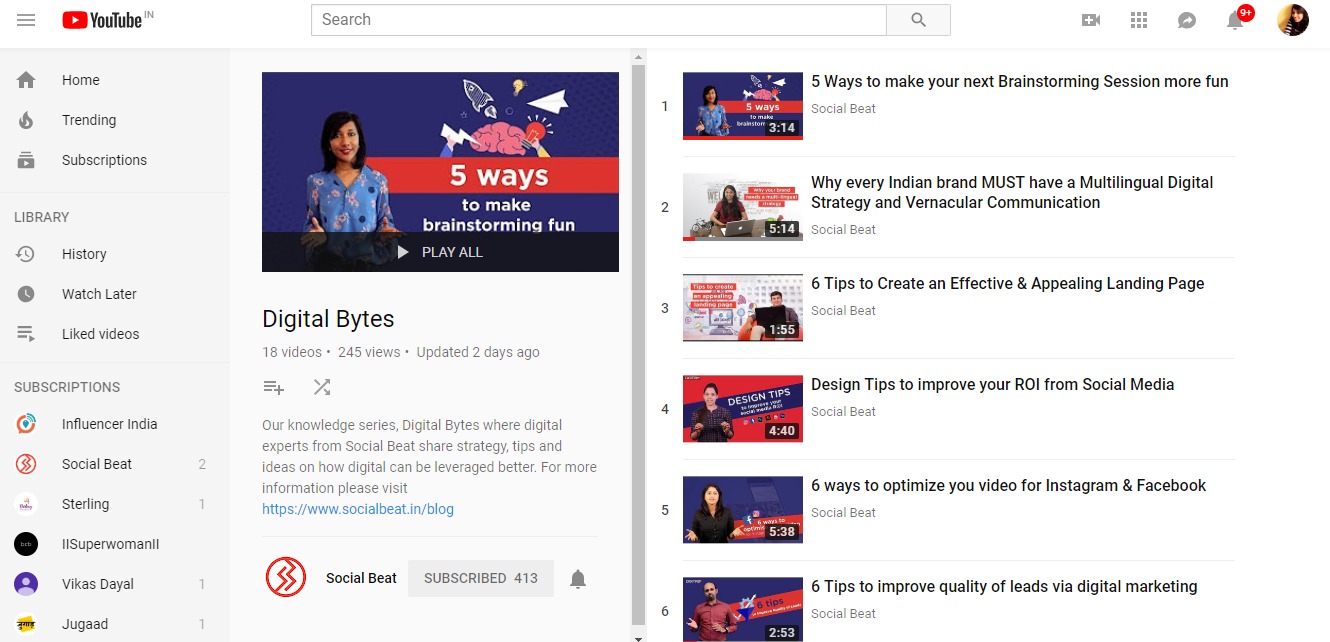Click Social Beat channel logo in playlist panel

(x=286, y=578)
